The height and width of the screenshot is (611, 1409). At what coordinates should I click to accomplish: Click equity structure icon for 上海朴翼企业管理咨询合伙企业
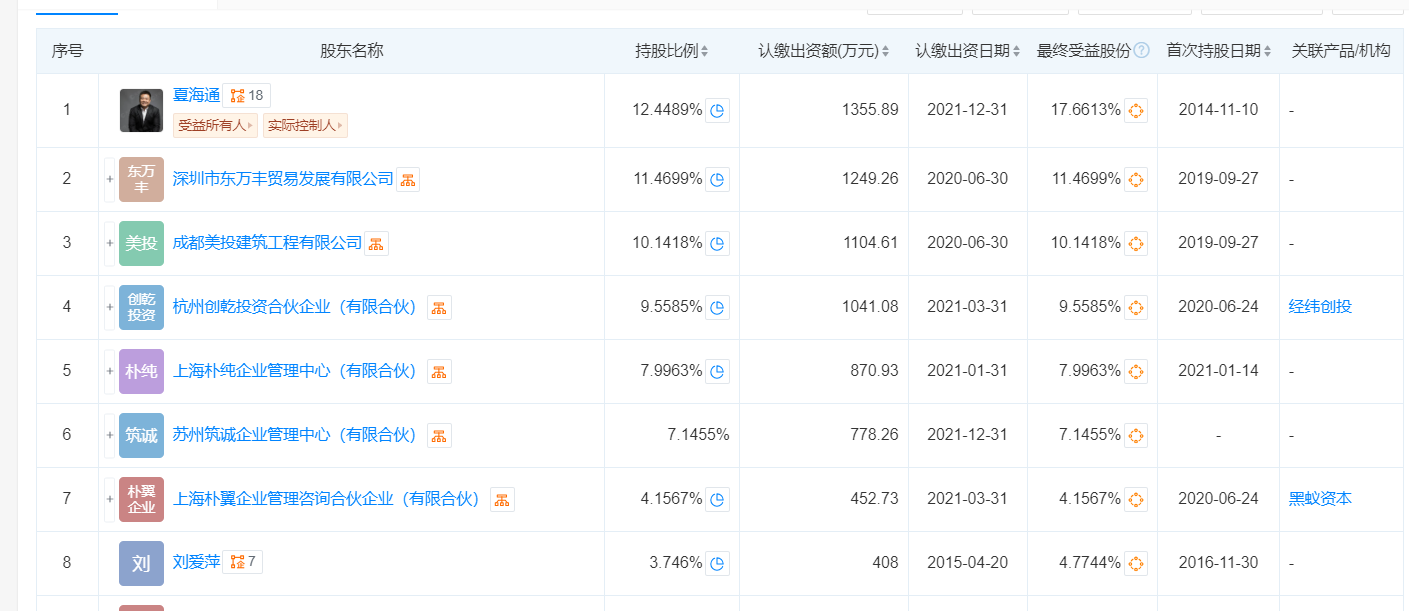point(502,500)
